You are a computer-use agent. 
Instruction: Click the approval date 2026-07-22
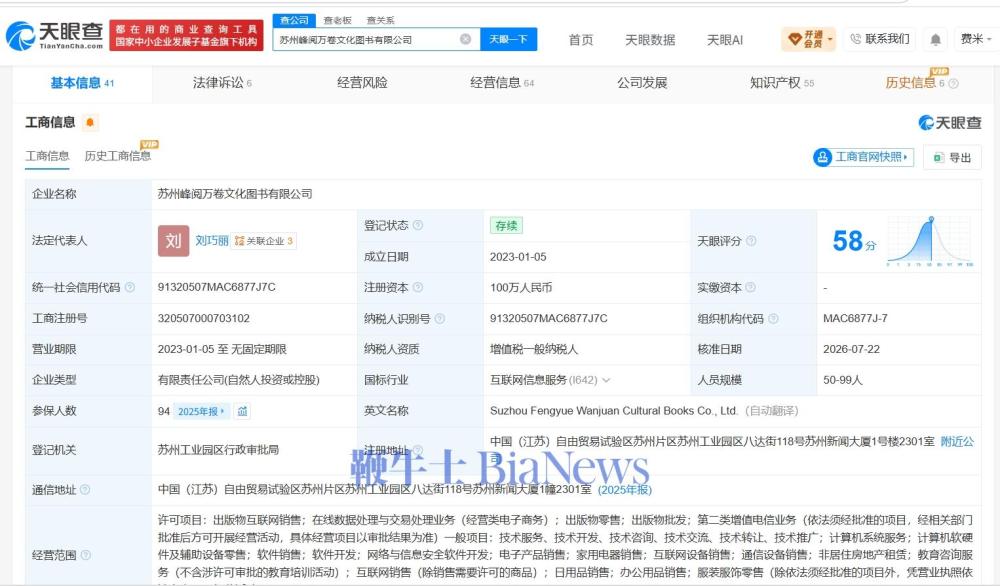[x=851, y=349]
